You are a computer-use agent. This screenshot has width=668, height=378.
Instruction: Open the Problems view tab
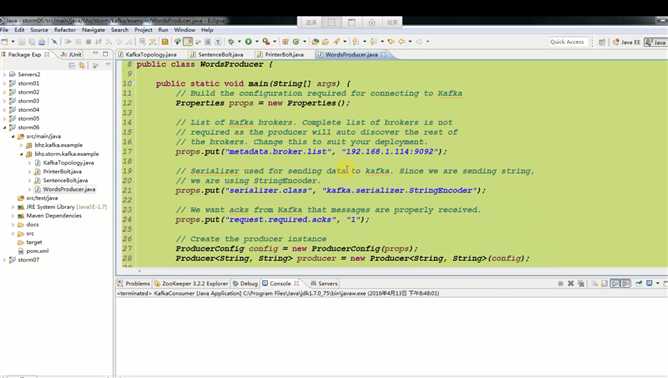(x=134, y=283)
